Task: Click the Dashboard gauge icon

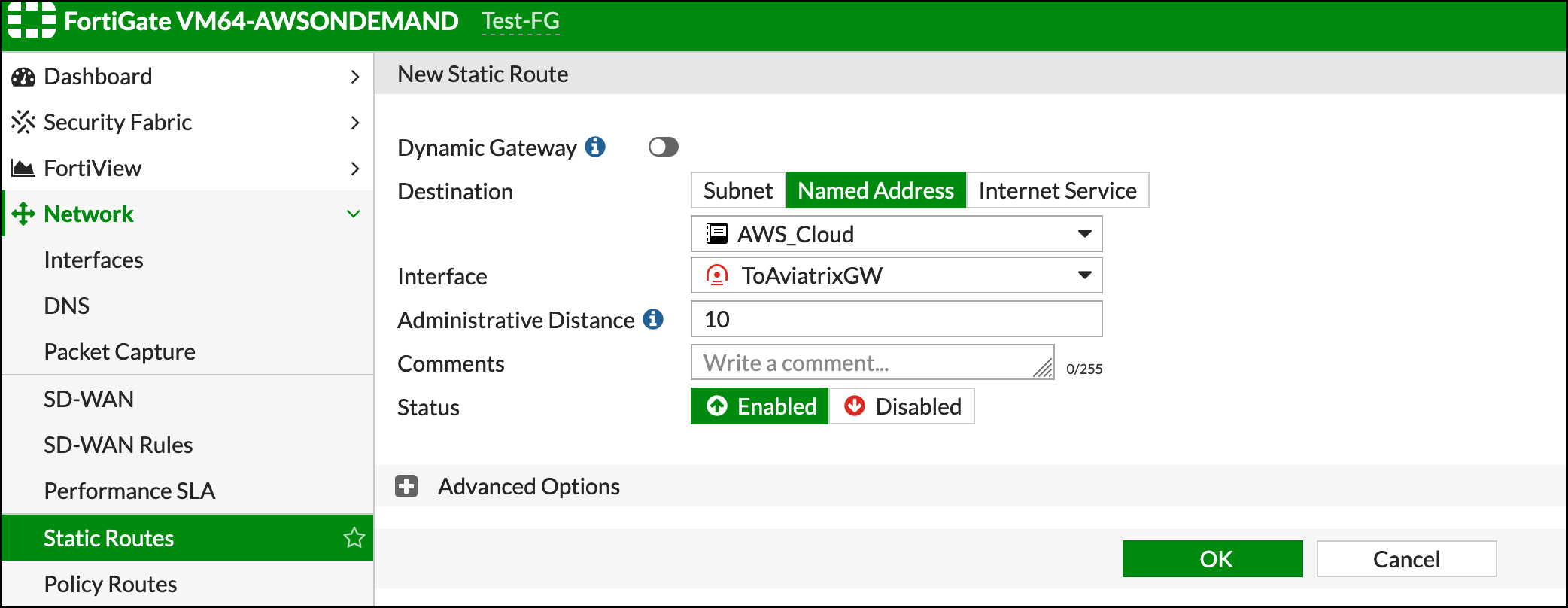Action: tap(23, 77)
